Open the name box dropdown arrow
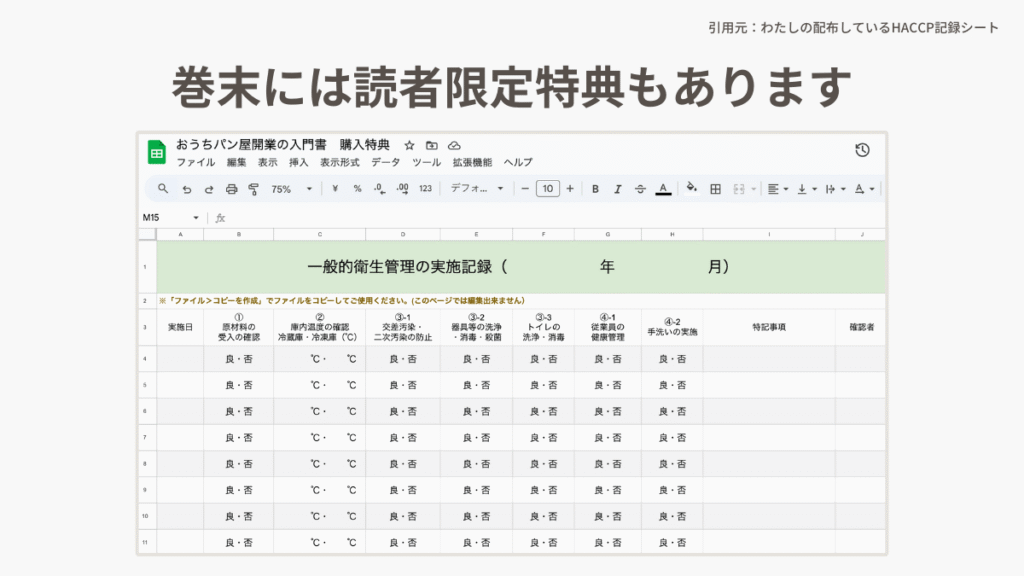1024x576 pixels. click(195, 217)
